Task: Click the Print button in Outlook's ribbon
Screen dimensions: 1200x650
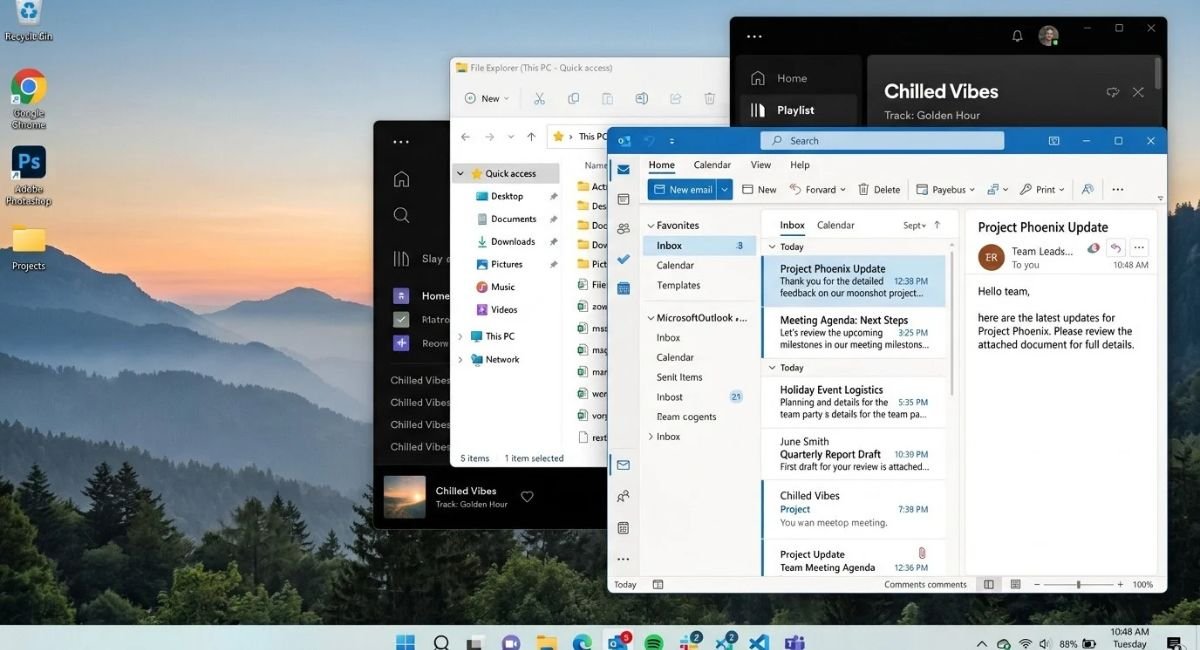Action: [x=1042, y=189]
